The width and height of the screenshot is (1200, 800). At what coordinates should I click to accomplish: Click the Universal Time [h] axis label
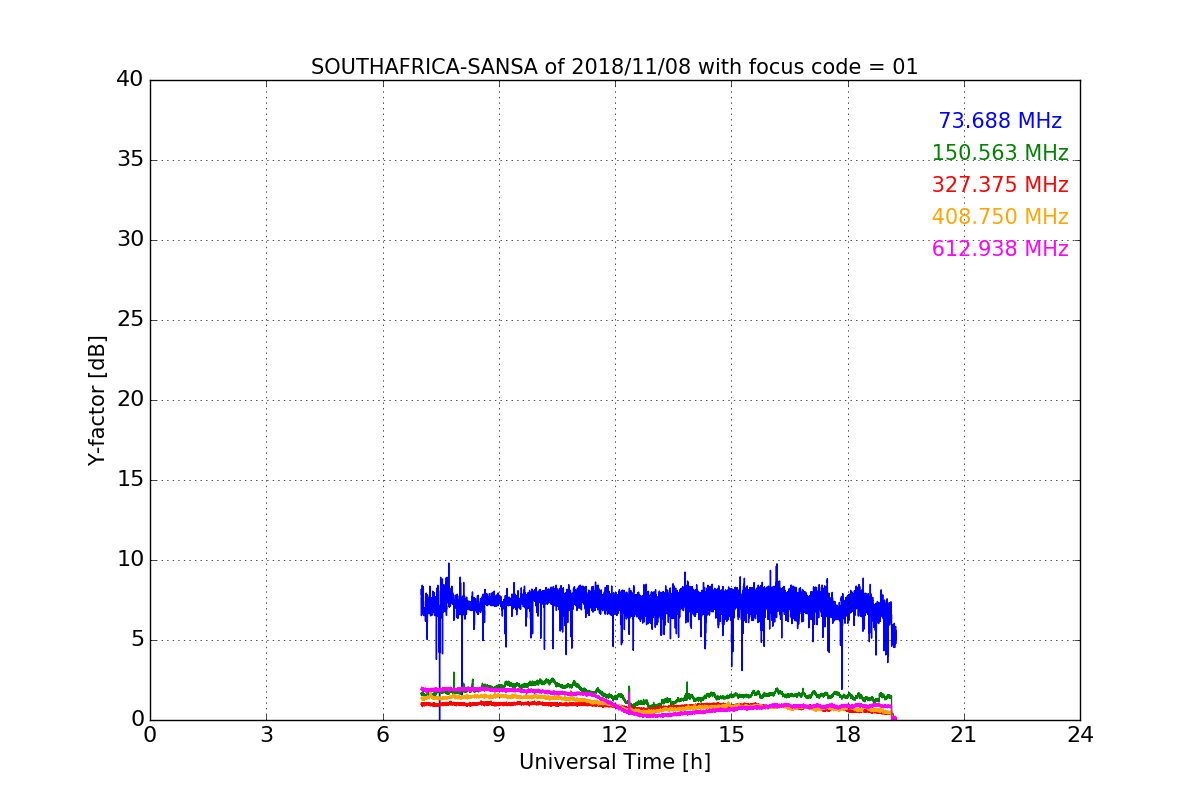point(614,762)
